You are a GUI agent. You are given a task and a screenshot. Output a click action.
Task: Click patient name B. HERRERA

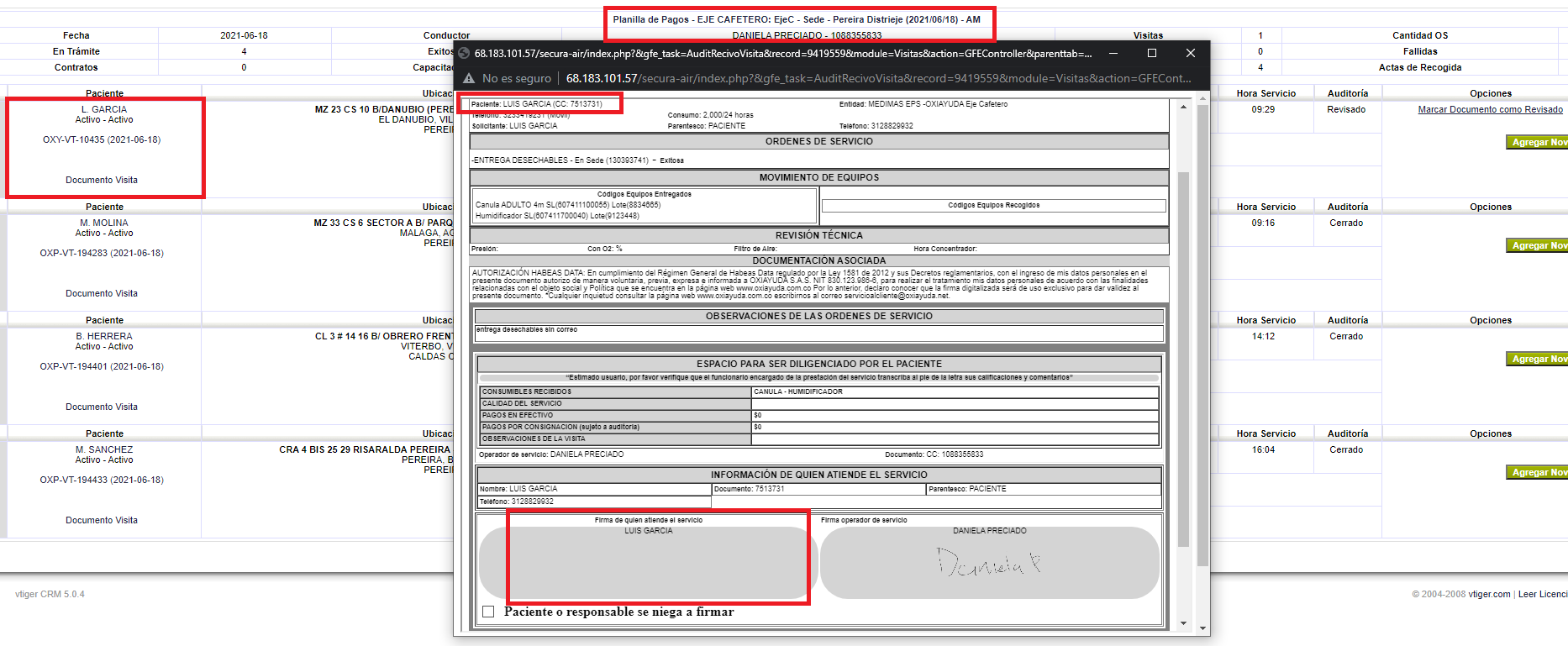(x=104, y=336)
